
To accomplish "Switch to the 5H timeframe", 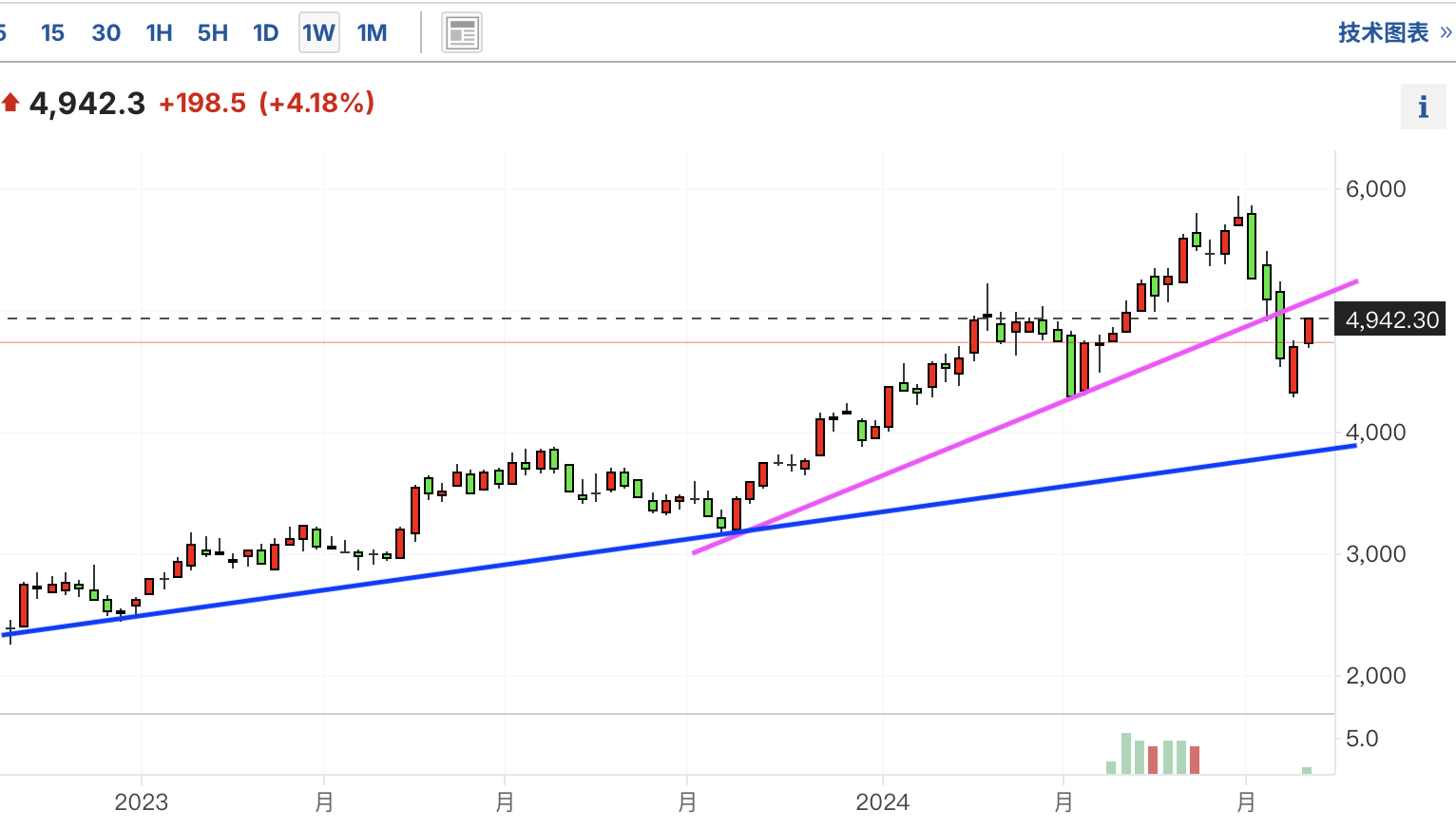I will pos(212,33).
